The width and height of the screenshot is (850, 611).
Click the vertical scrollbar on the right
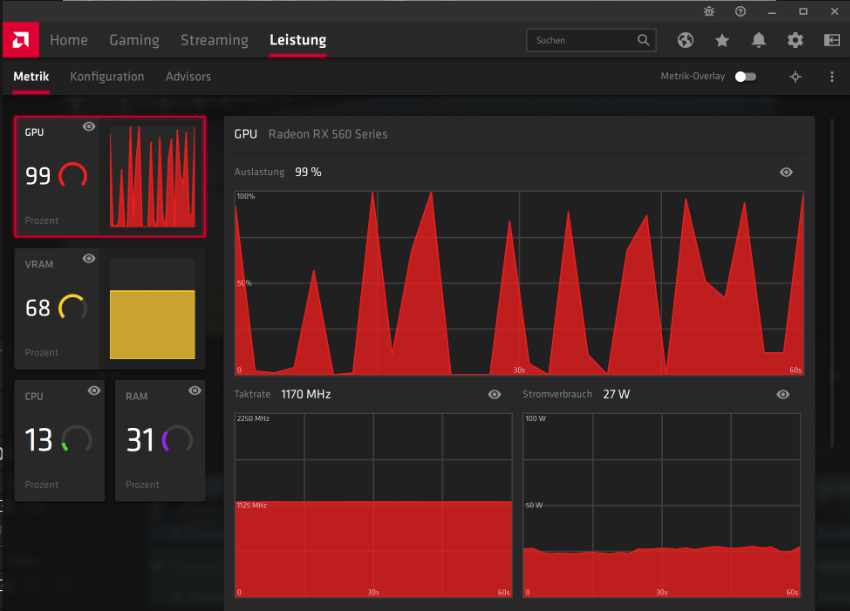[x=832, y=283]
